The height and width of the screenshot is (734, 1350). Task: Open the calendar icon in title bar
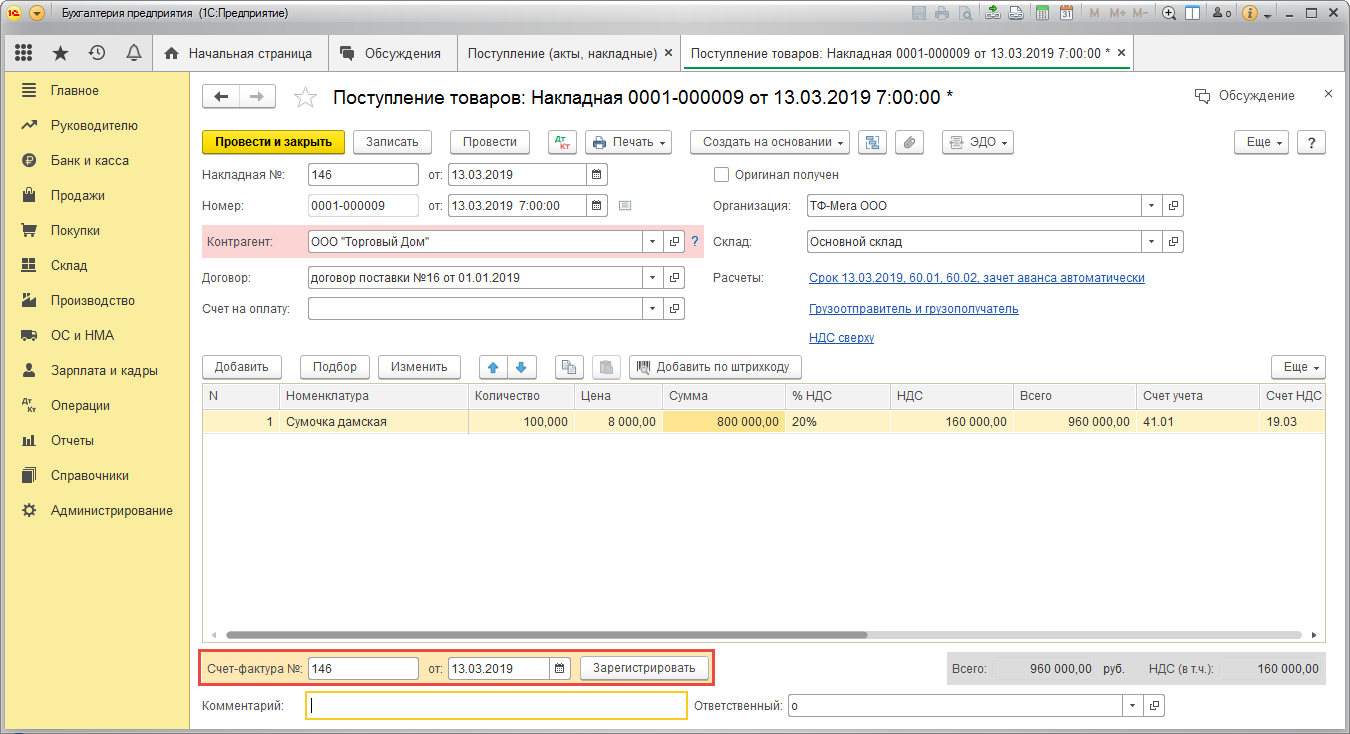point(1066,13)
